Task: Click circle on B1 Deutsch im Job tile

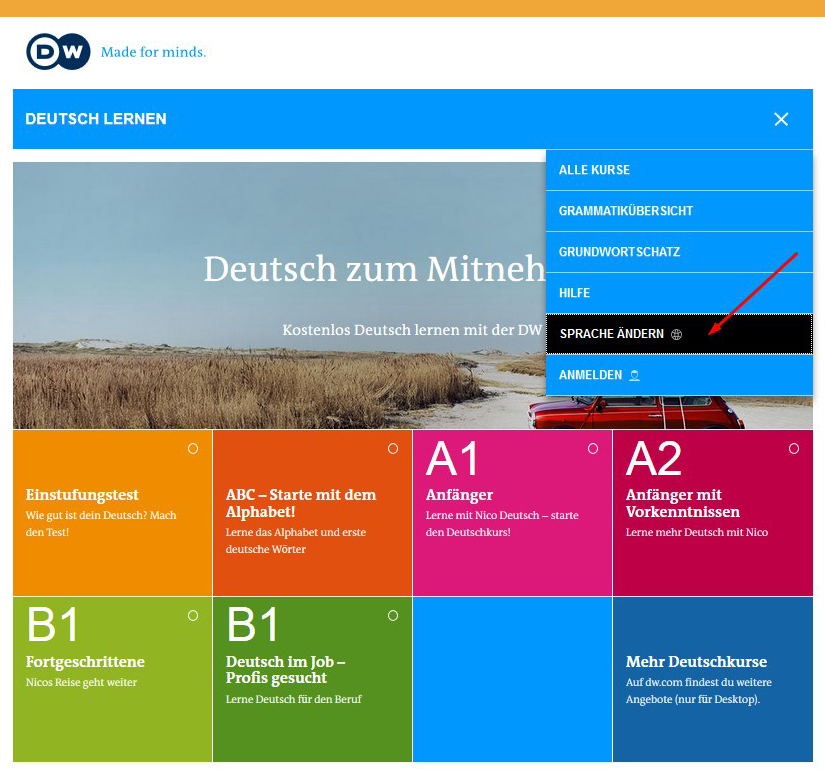Action: click(x=393, y=616)
